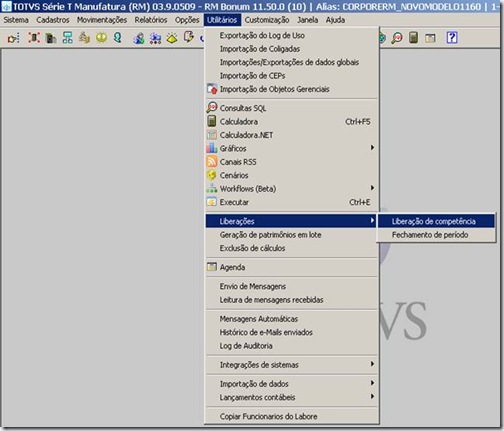Click the Executar menu icon
This screenshot has width=504, height=431.
(x=212, y=202)
